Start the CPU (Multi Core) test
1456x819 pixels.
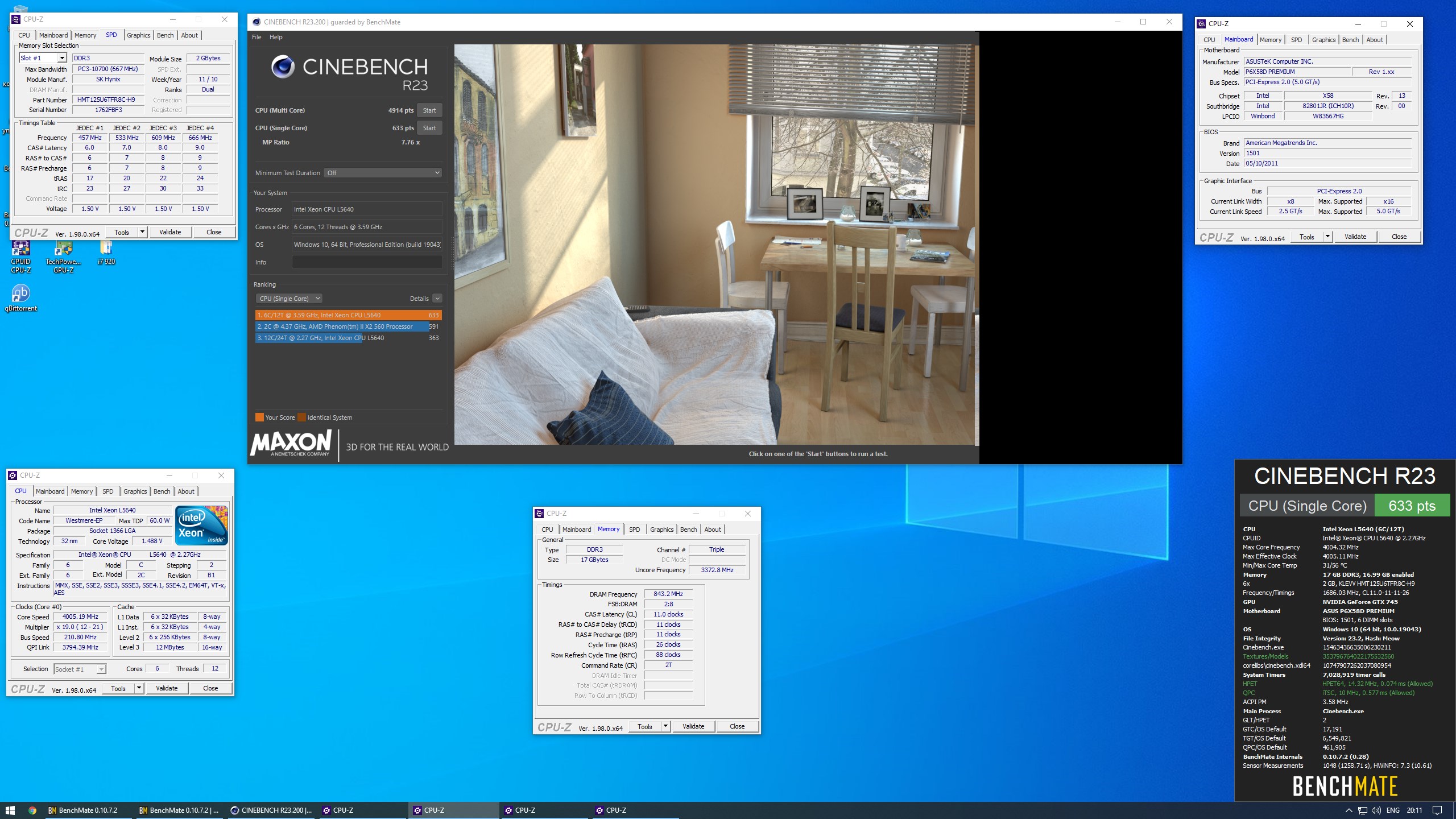point(429,110)
